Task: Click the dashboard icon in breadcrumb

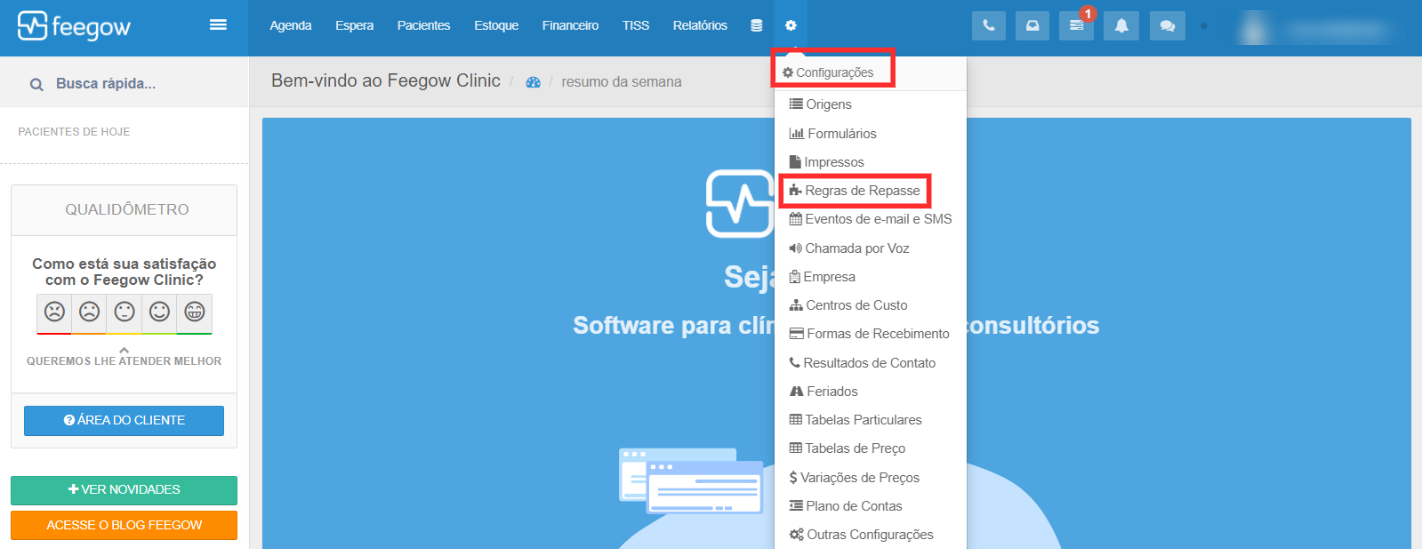Action: [533, 82]
